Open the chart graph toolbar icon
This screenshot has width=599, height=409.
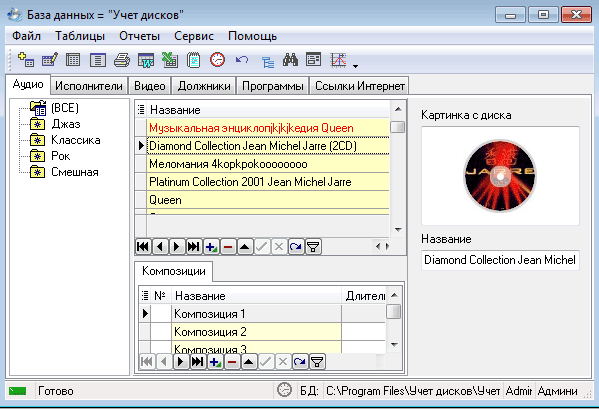[x=338, y=60]
